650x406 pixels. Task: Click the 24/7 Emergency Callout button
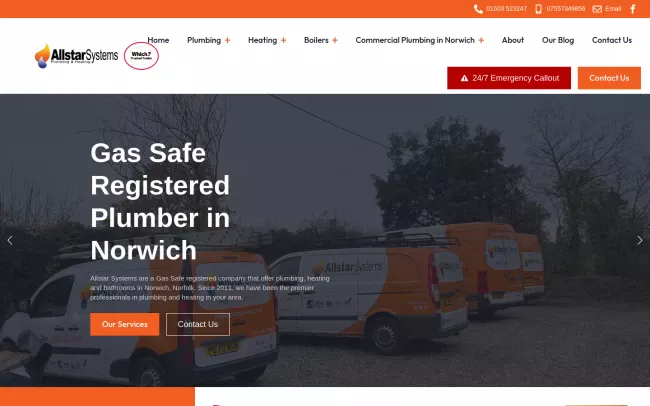click(509, 78)
